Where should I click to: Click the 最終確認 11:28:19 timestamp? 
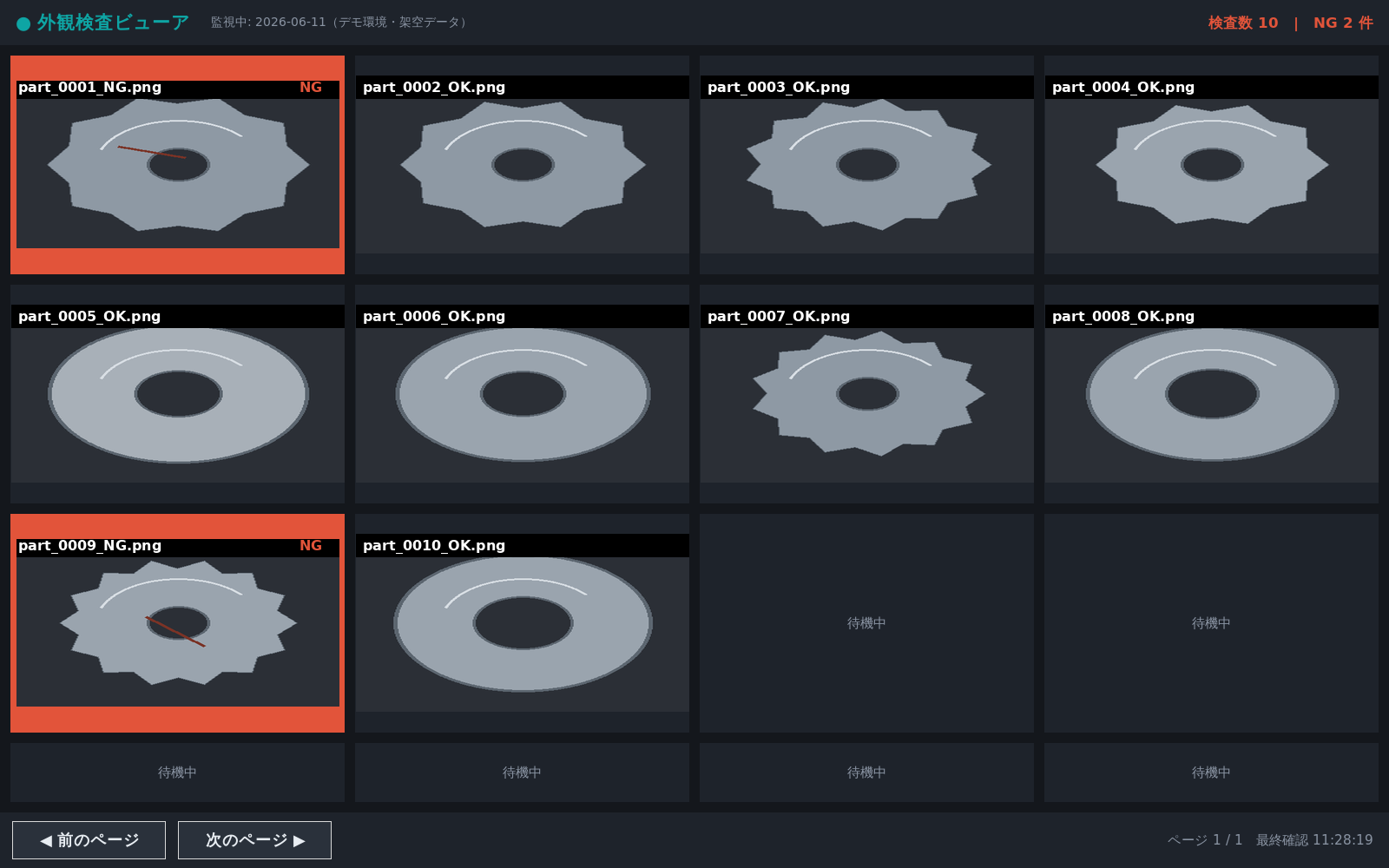[1314, 840]
